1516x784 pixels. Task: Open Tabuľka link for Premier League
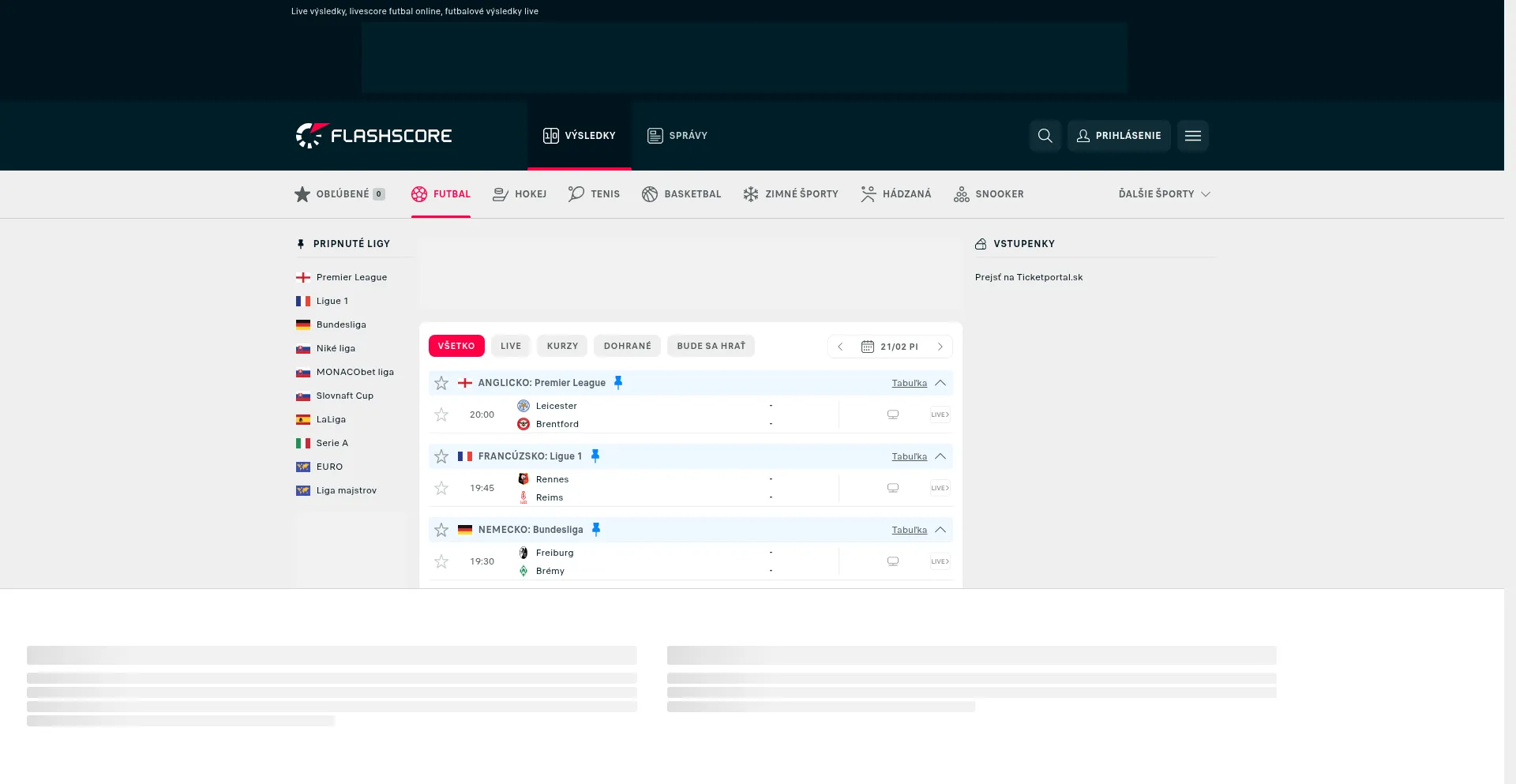(910, 383)
